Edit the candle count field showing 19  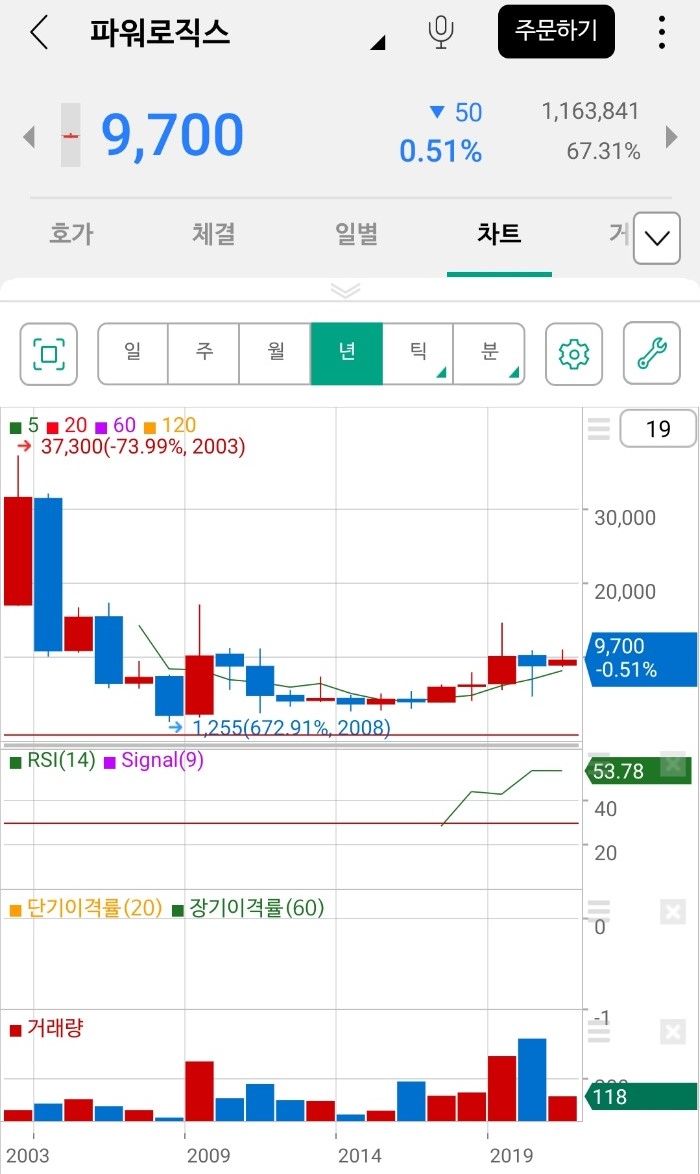click(658, 429)
